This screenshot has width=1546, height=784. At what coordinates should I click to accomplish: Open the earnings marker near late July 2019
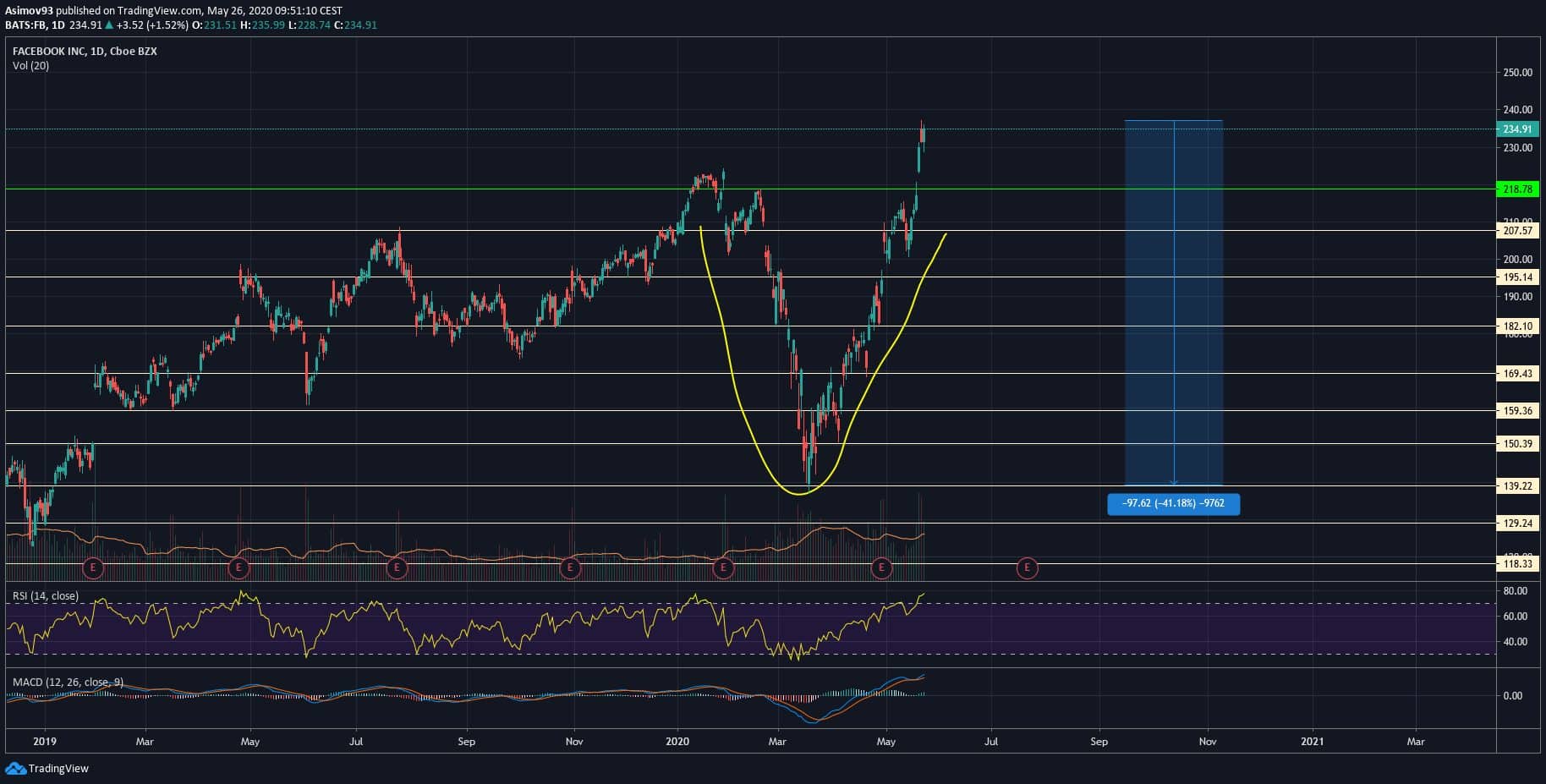coord(397,567)
